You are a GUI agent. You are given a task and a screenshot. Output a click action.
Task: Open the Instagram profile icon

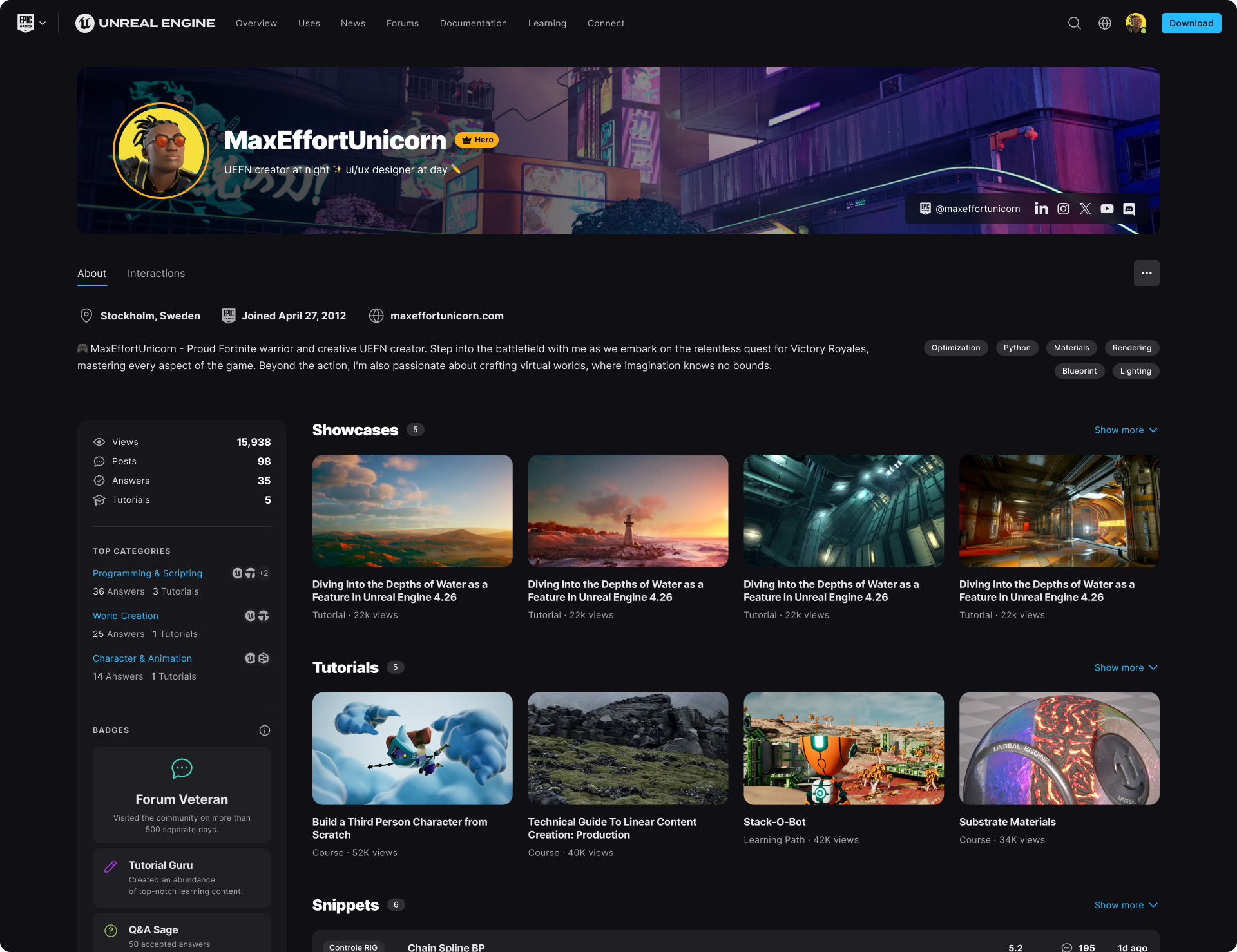tap(1063, 209)
